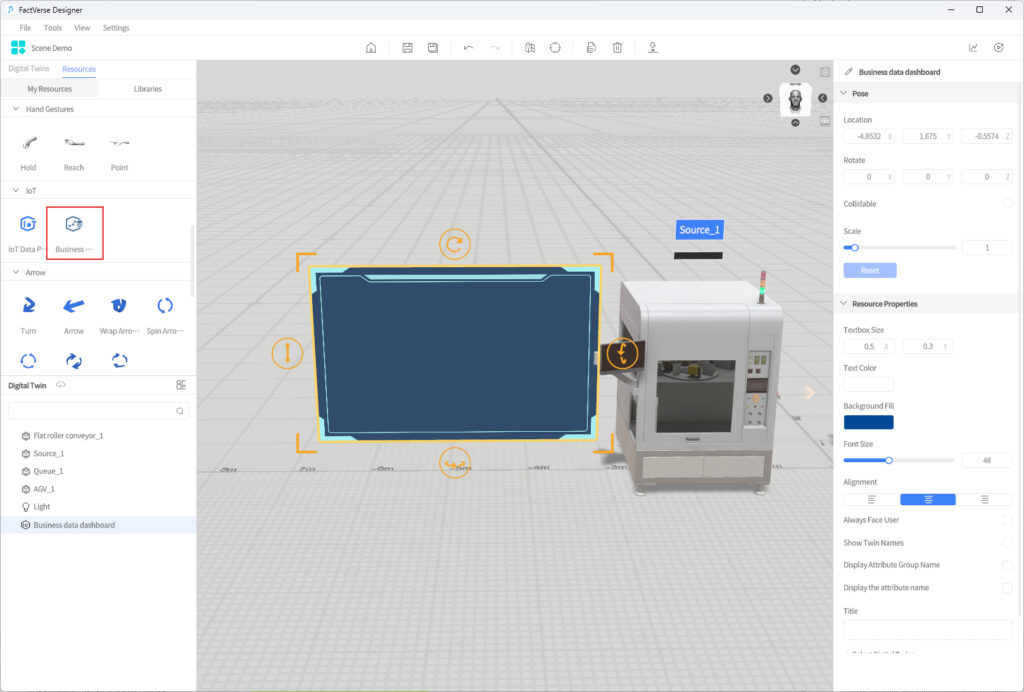The width and height of the screenshot is (1024, 692).
Task: Click the publish upload toolbar icon
Action: (x=652, y=48)
